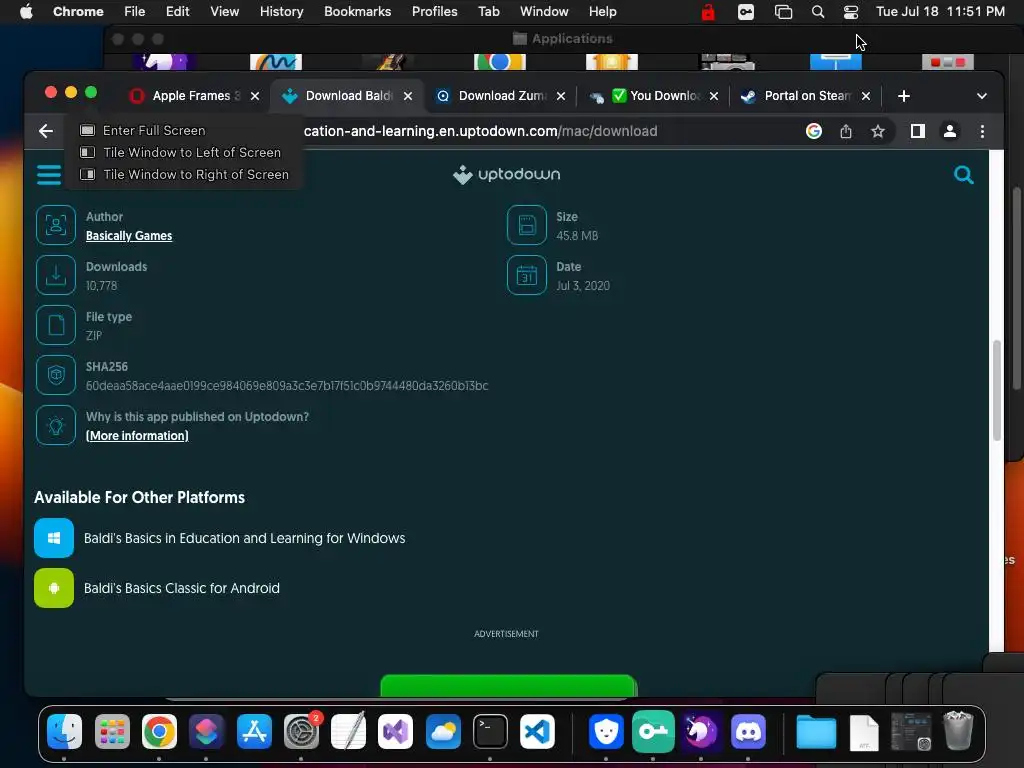The height and width of the screenshot is (768, 1024).
Task: Close the Portal on Steam tab
Action: pyautogui.click(x=865, y=96)
